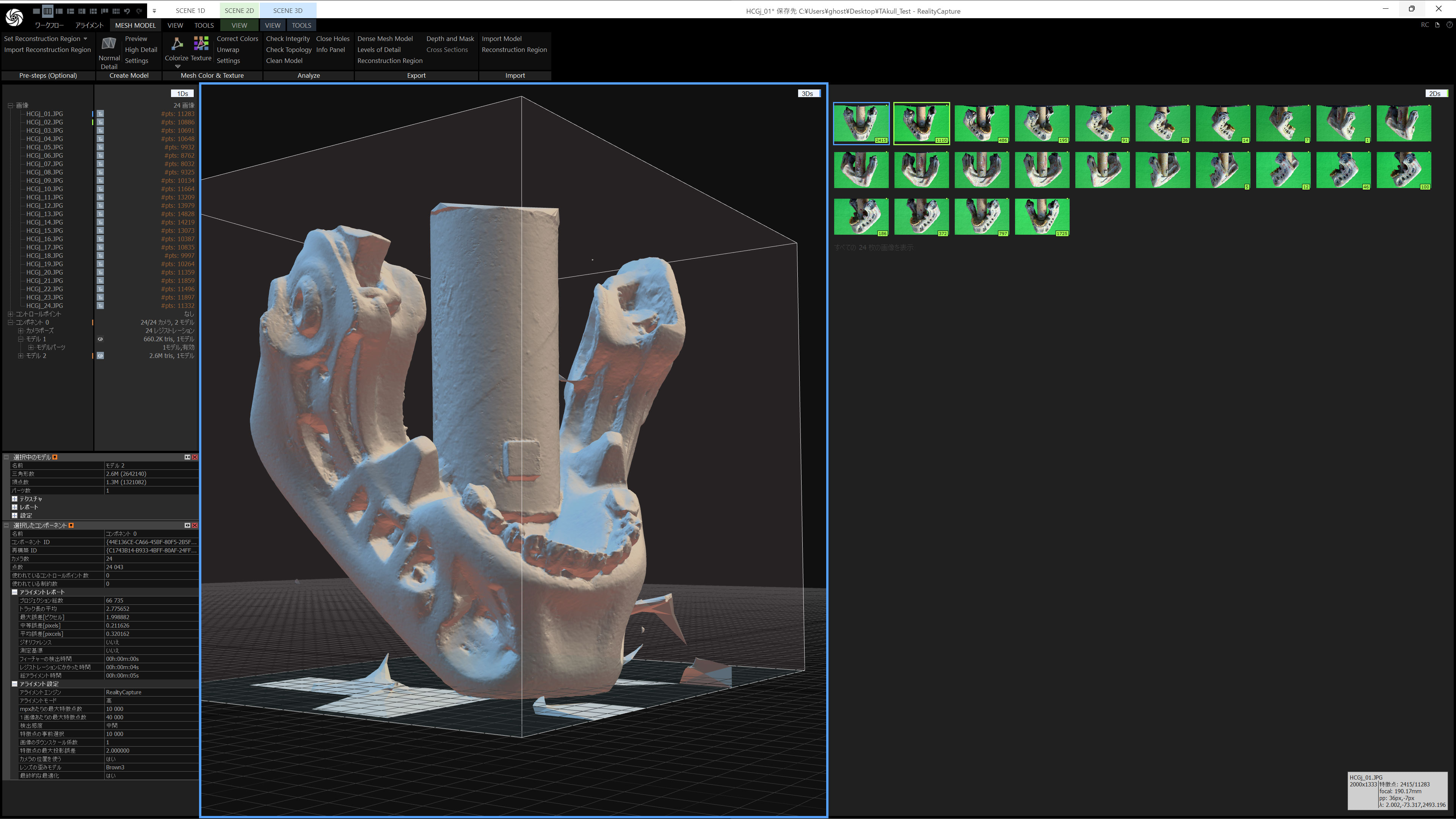Viewport: 1456px width, 819px height.
Task: Click High Detail reconstruction button
Action: point(141,50)
